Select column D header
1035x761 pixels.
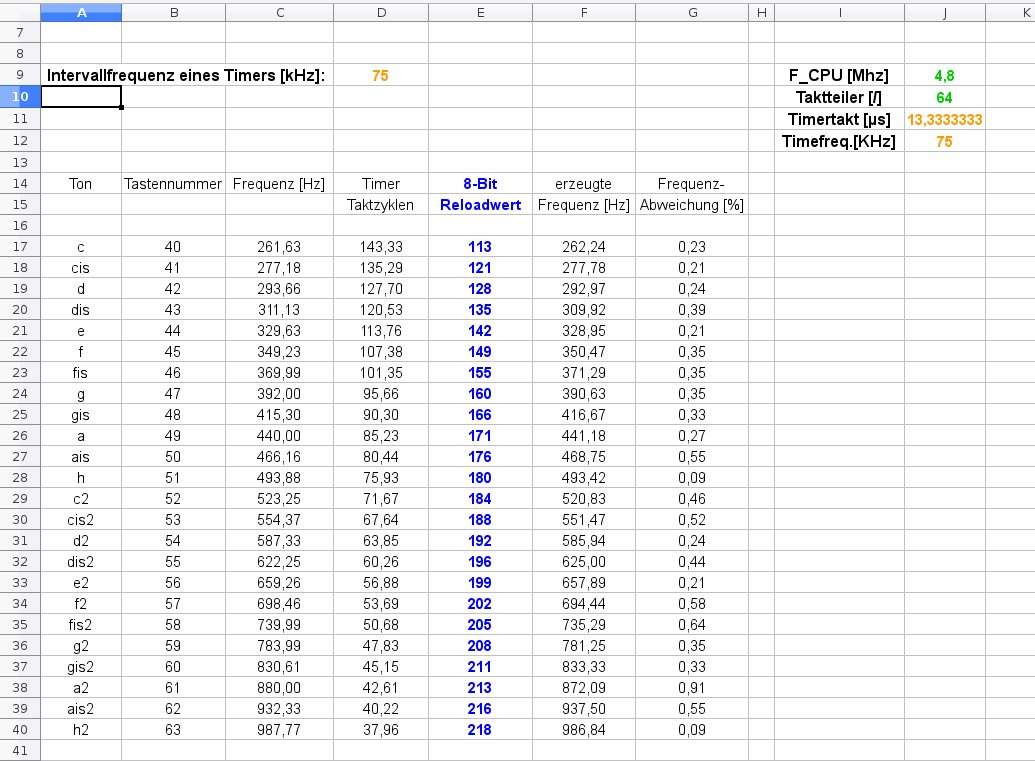tap(381, 13)
